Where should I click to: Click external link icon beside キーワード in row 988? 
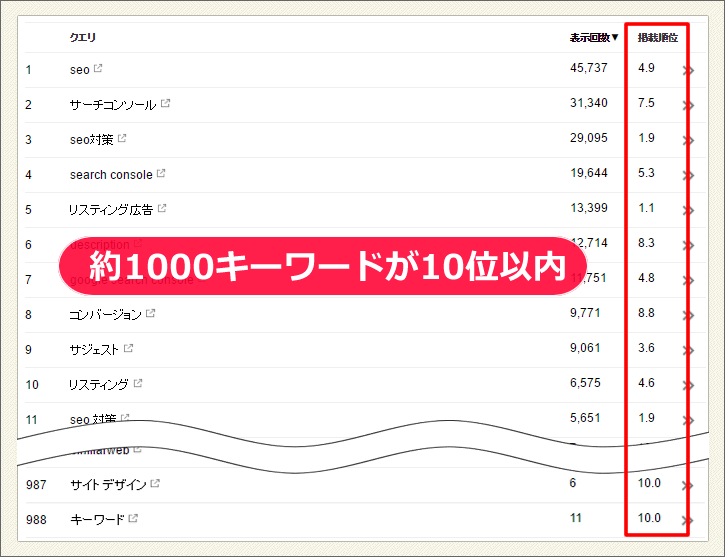pyautogui.click(x=133, y=518)
